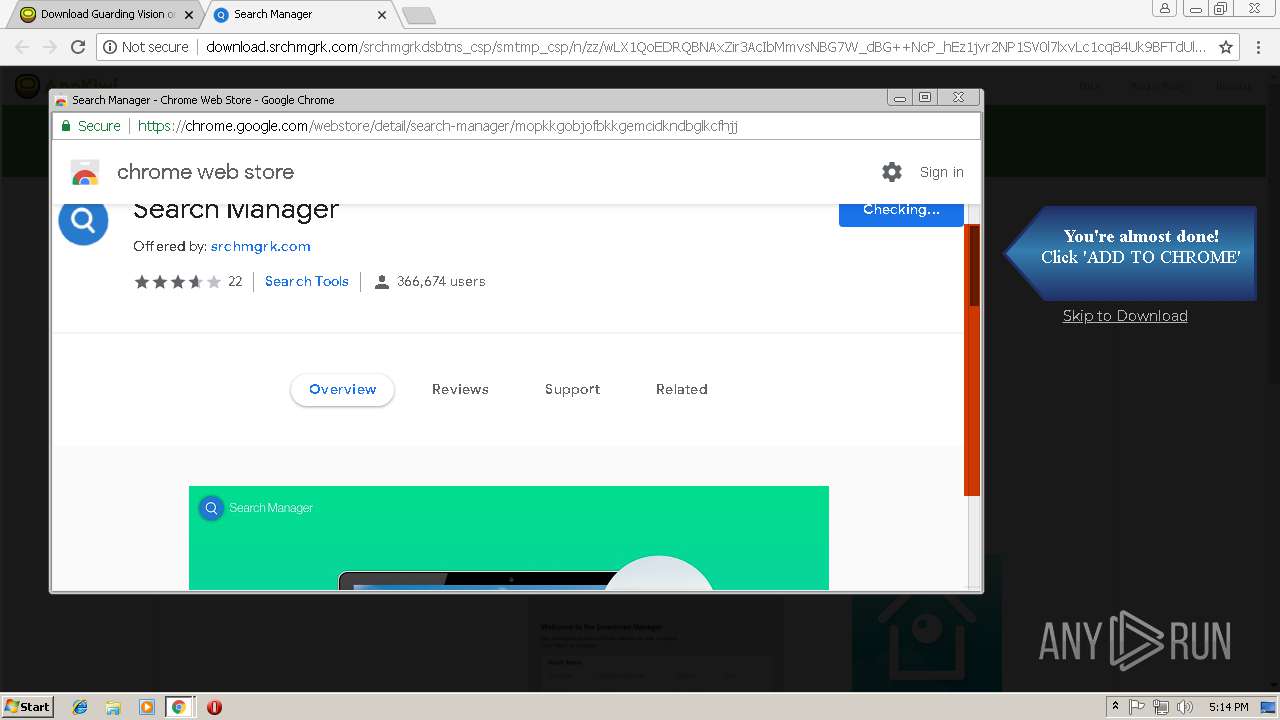The width and height of the screenshot is (1280, 720).
Task: Open the Start menu
Action: (x=27, y=706)
